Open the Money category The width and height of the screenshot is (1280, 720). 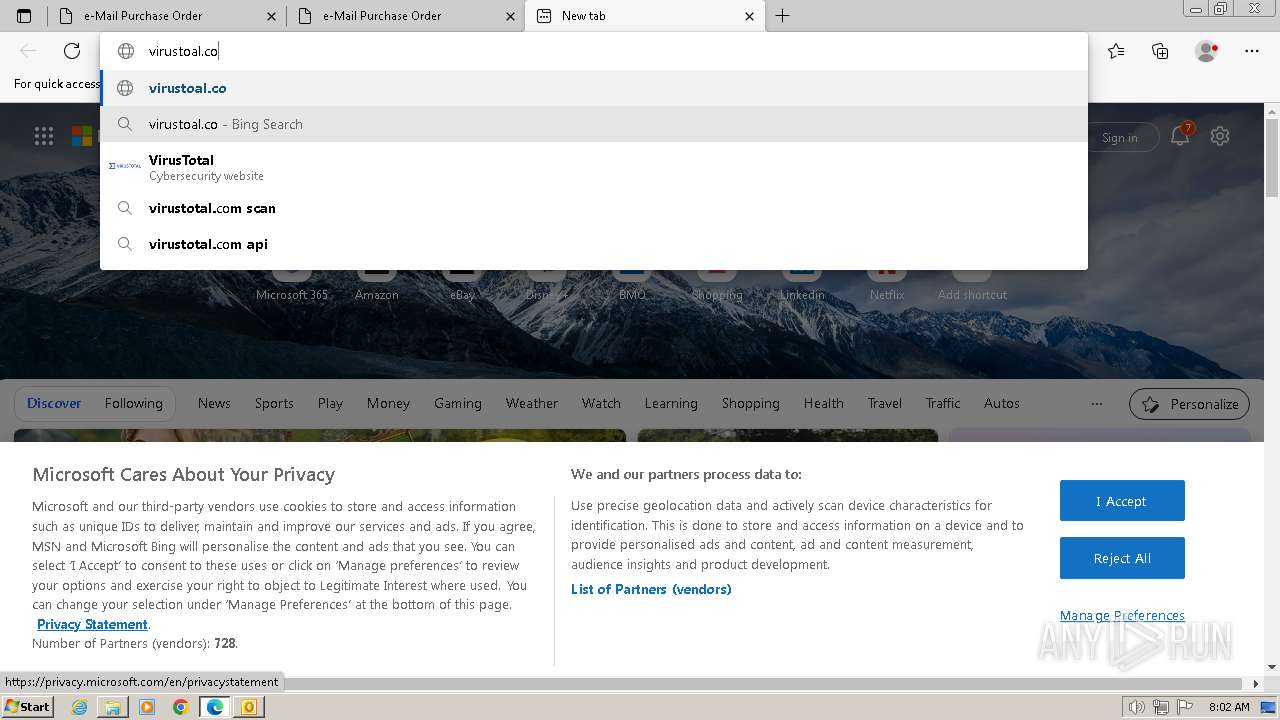(388, 403)
